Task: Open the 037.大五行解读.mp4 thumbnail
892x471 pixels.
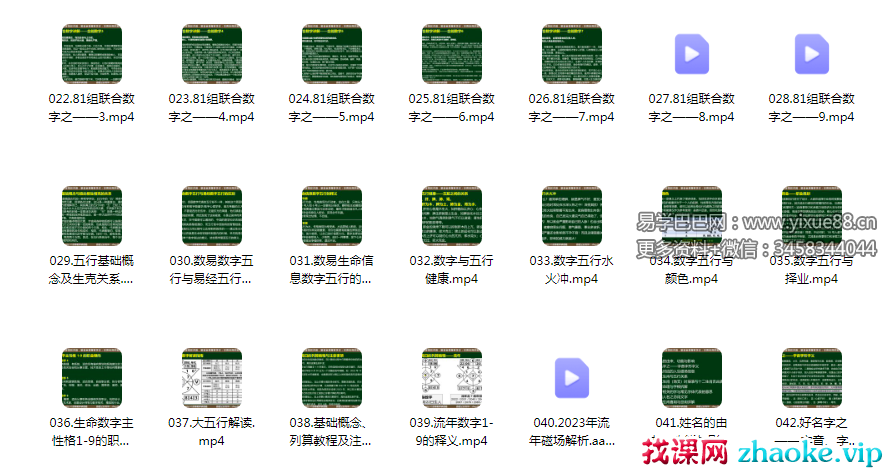Action: [211, 378]
